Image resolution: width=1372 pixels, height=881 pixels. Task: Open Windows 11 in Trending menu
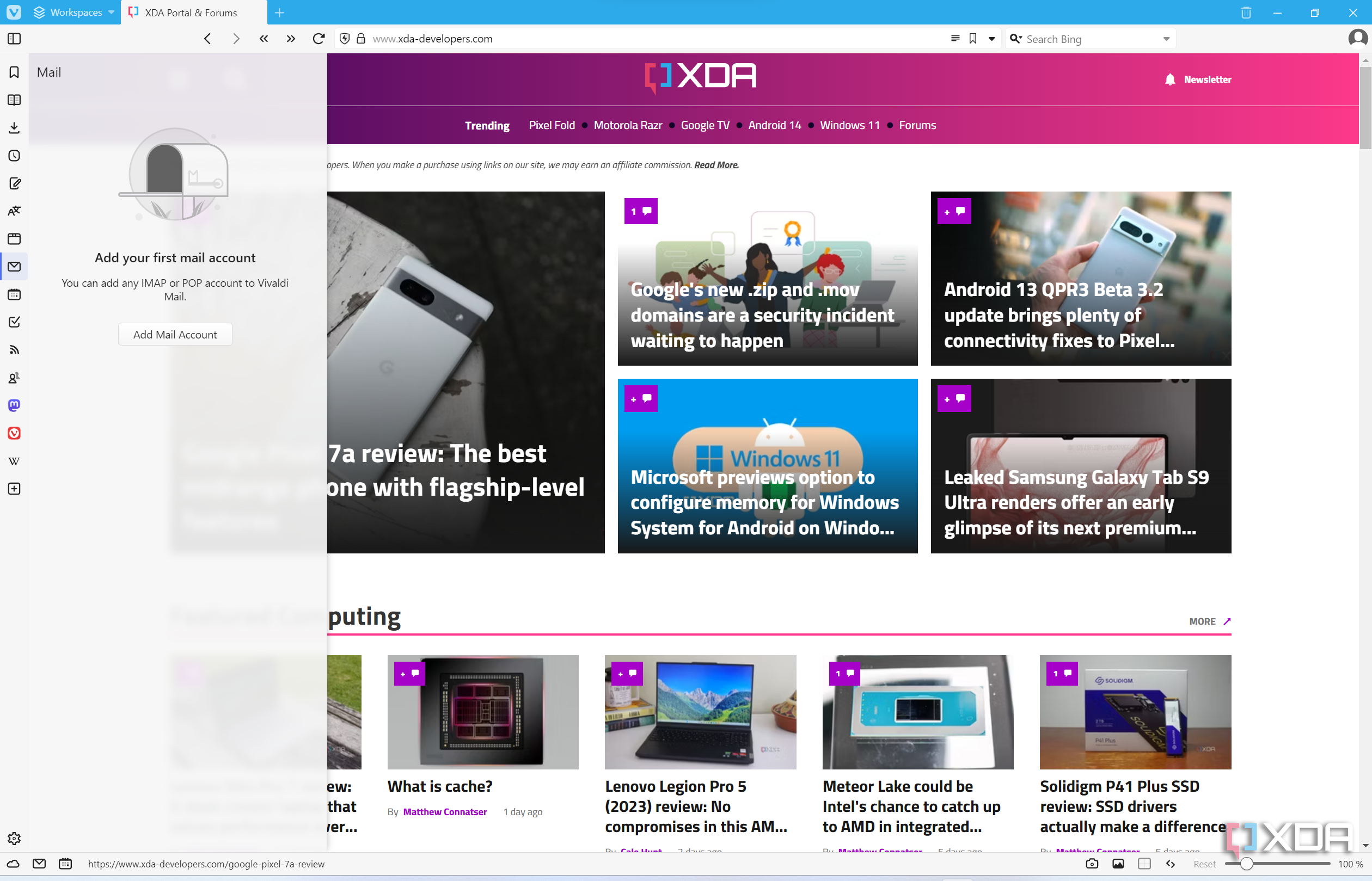click(849, 125)
